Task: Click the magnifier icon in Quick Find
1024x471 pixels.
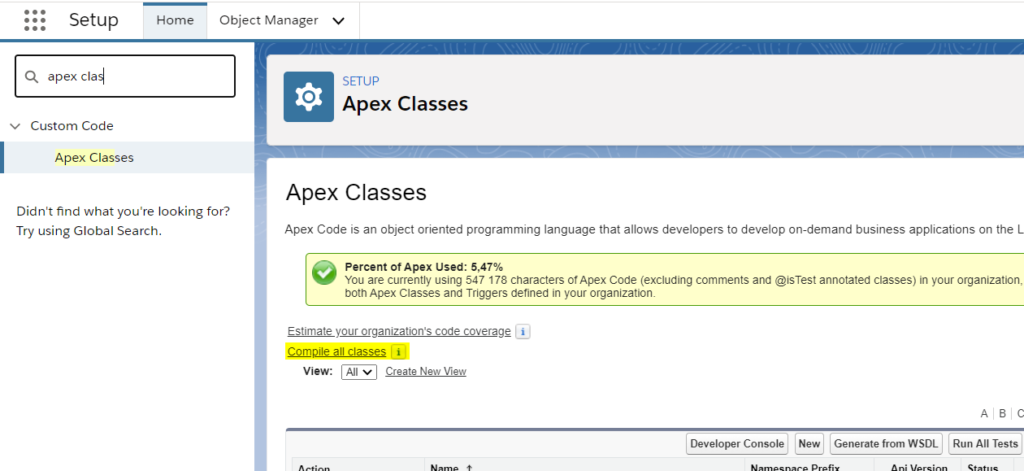Action: tap(31, 76)
